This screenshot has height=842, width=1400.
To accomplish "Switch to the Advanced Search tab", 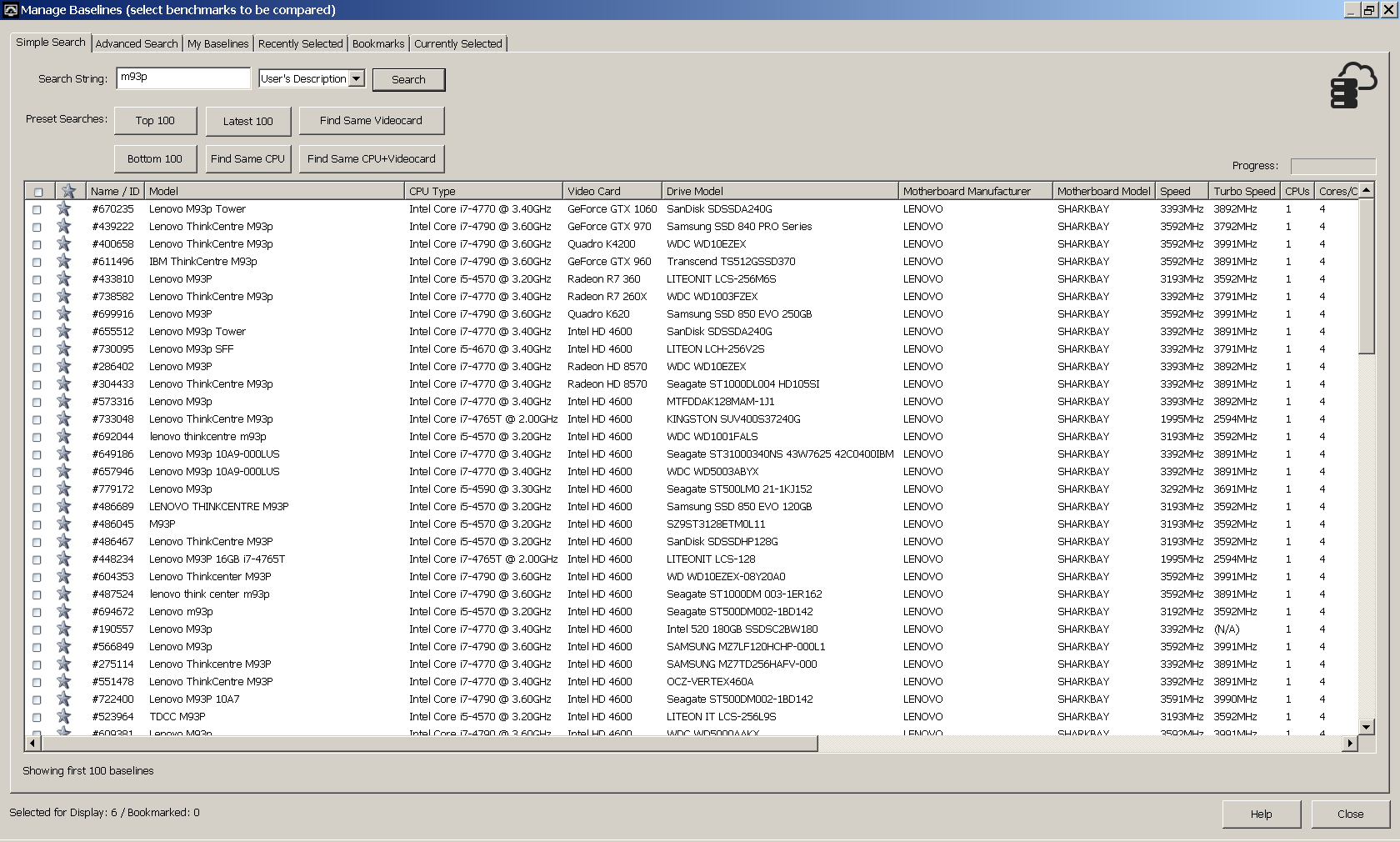I will click(x=137, y=43).
